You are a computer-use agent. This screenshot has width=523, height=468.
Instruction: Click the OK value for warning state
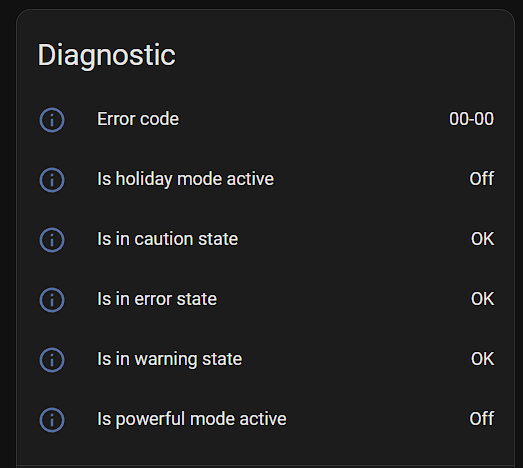click(482, 359)
